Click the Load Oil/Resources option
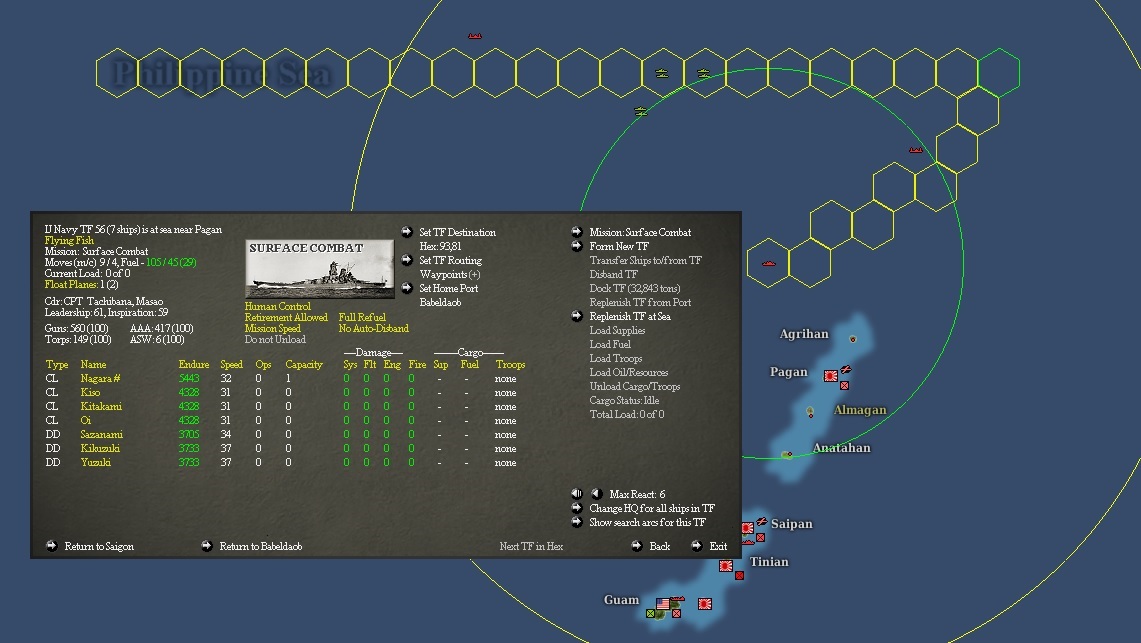 [x=629, y=372]
